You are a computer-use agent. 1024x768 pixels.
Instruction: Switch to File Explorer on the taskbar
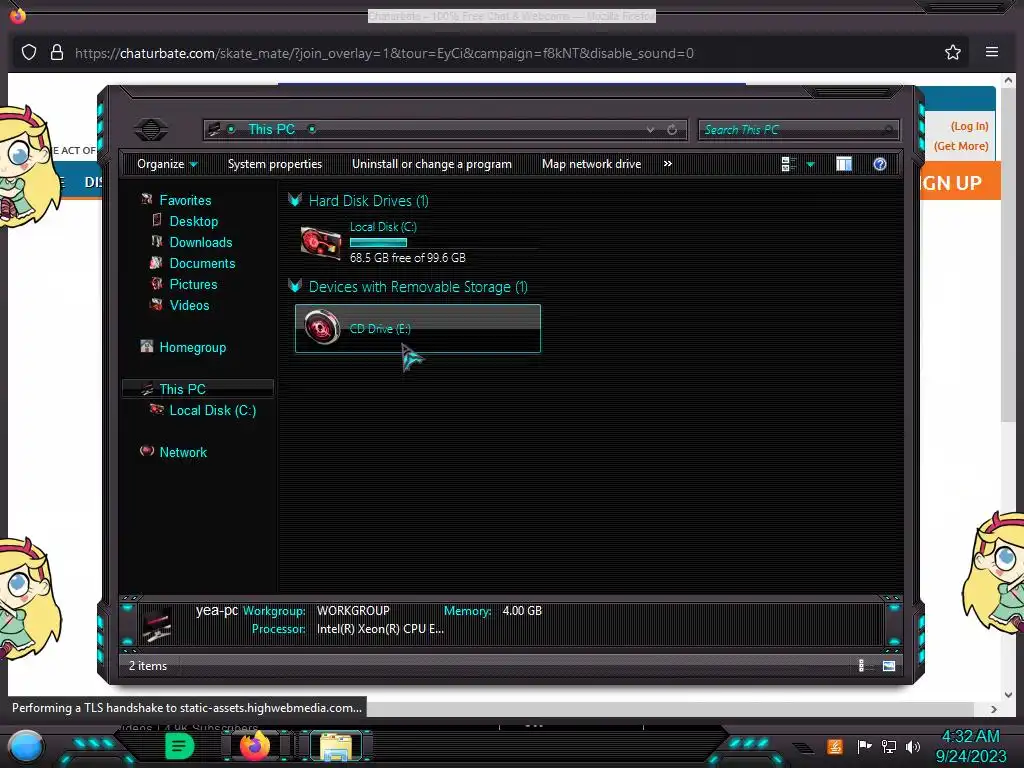336,746
